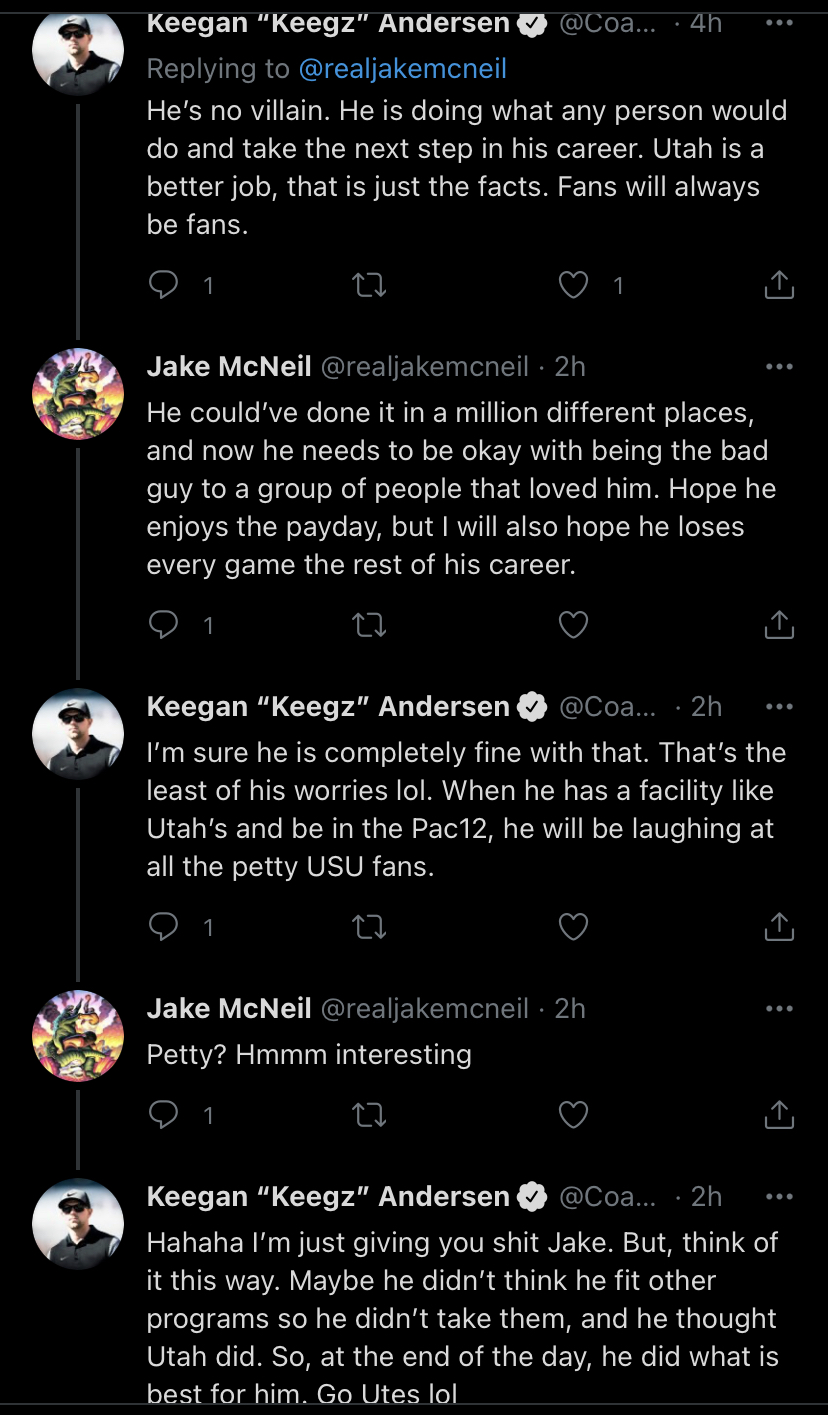Open more options on Jake's "million different places" tweet

point(779,367)
